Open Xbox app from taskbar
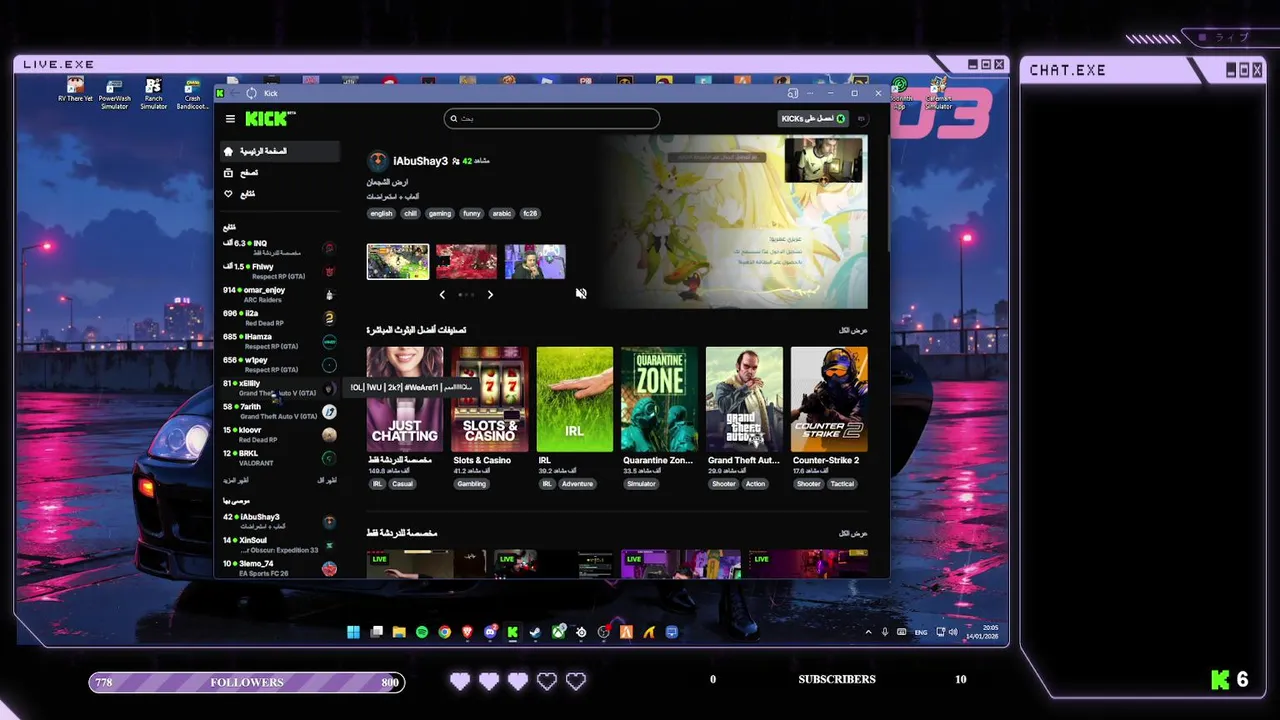 tap(558, 632)
